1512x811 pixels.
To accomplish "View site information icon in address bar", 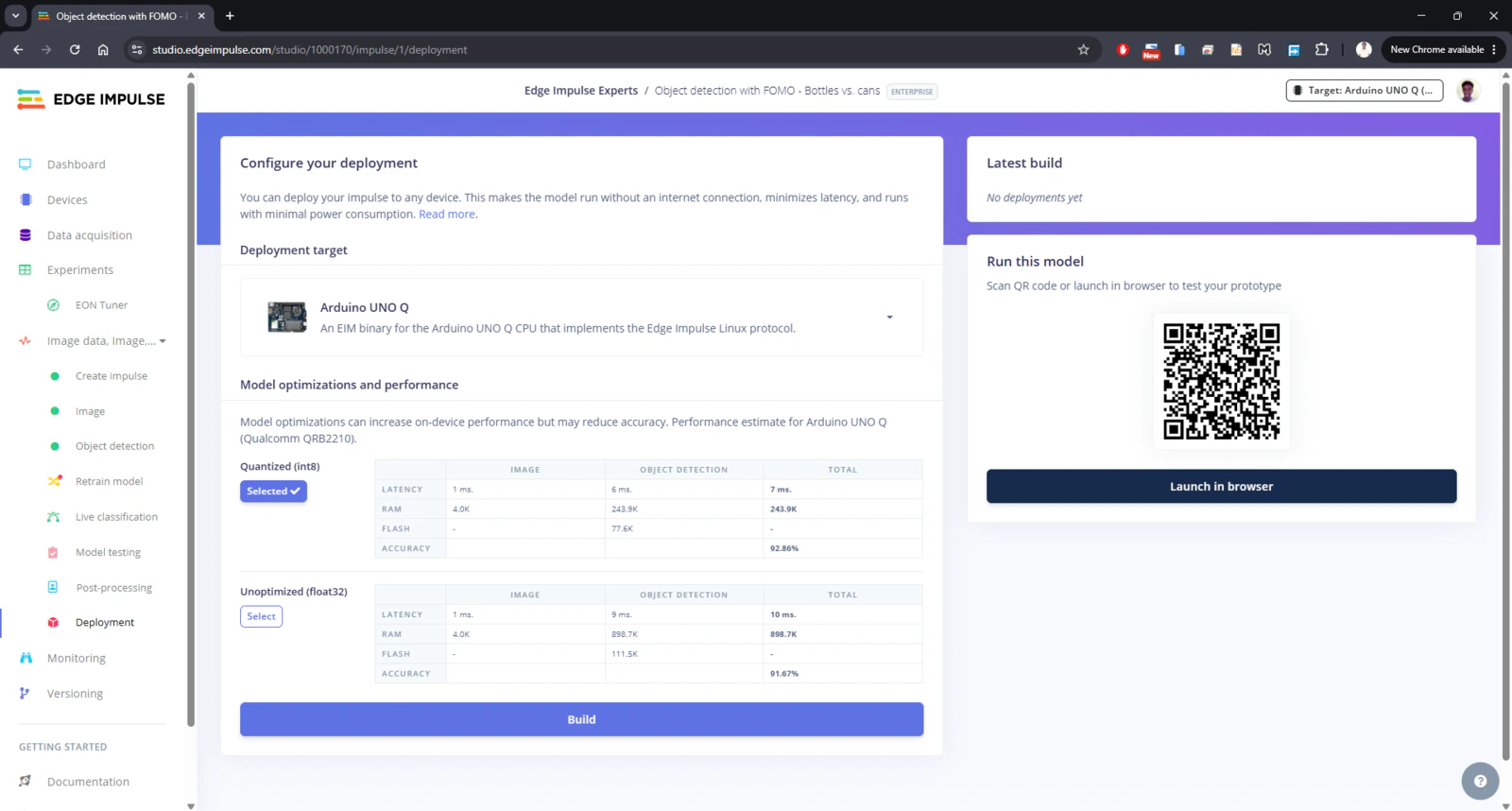I will tap(137, 50).
